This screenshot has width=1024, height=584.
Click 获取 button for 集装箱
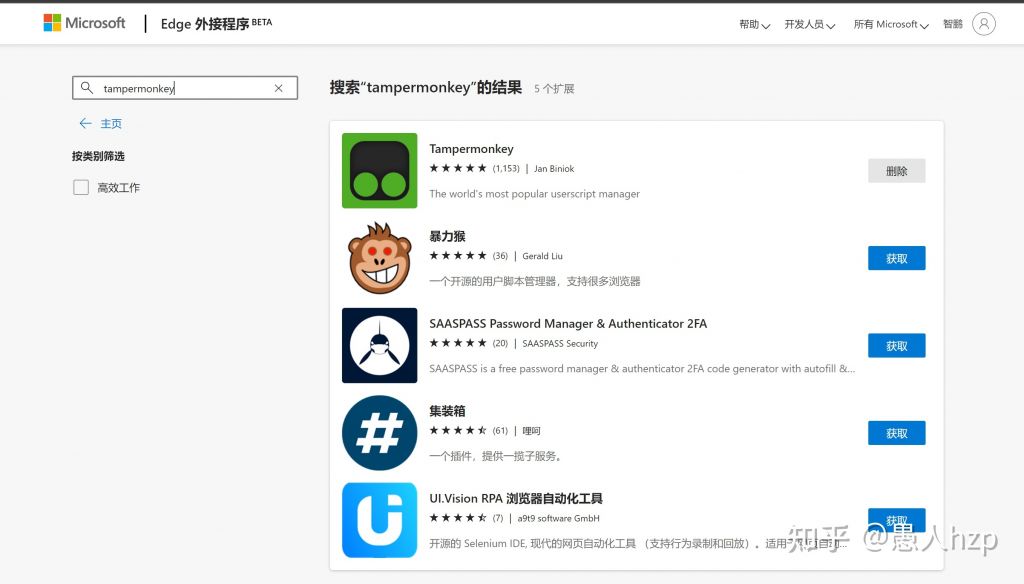(896, 433)
